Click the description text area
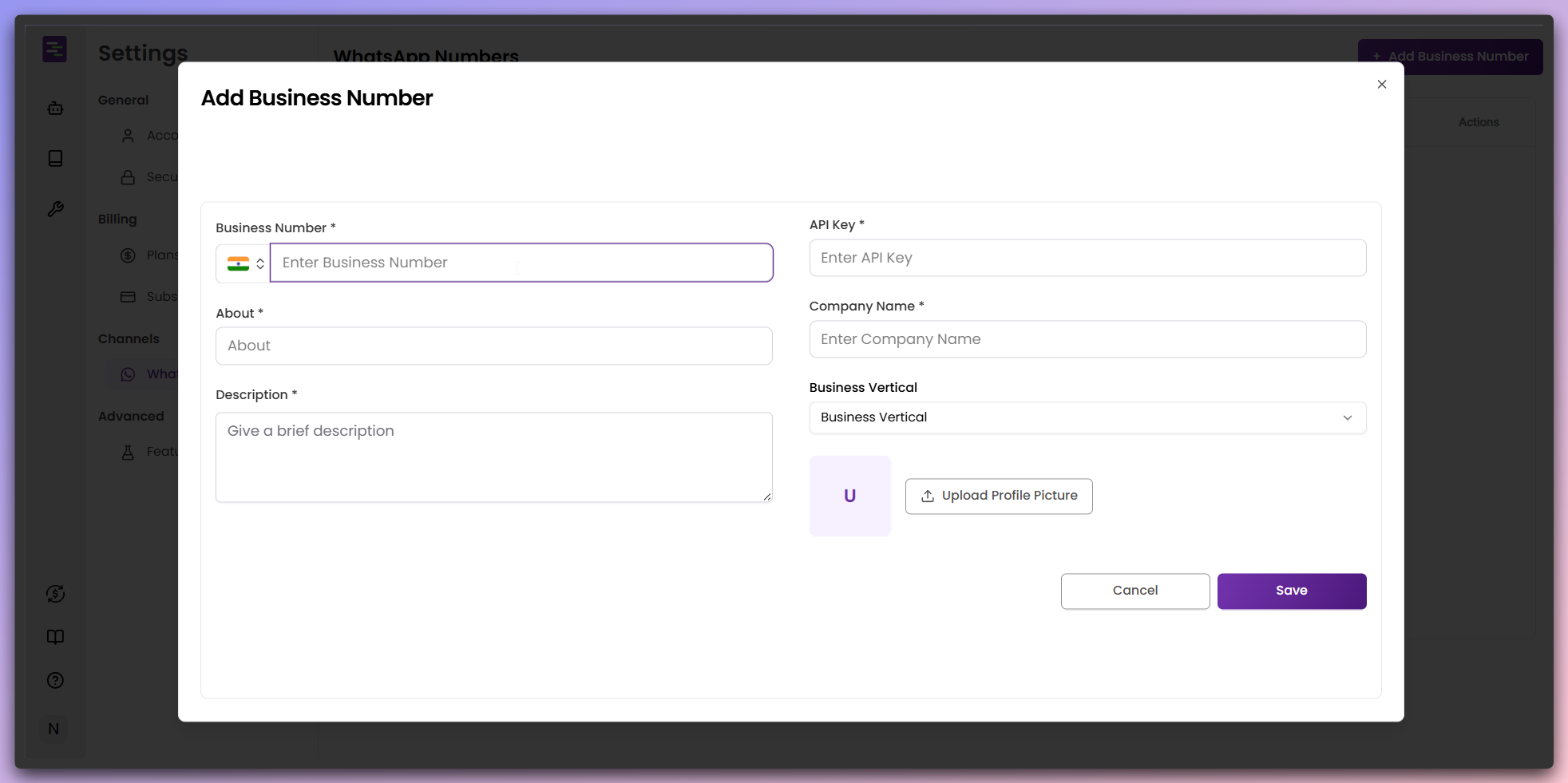This screenshot has width=1568, height=783. 493,457
